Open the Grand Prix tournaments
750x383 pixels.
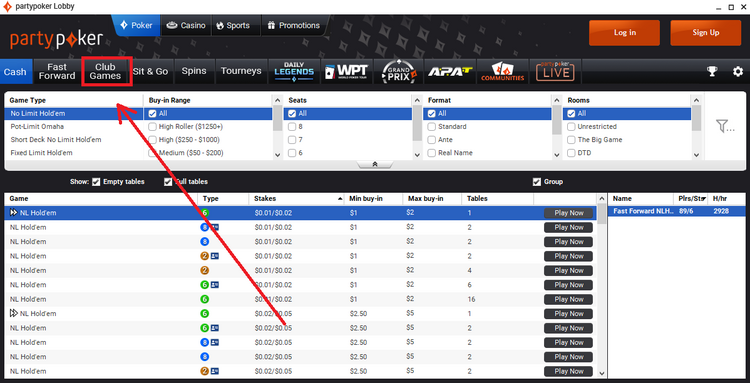pyautogui.click(x=399, y=71)
